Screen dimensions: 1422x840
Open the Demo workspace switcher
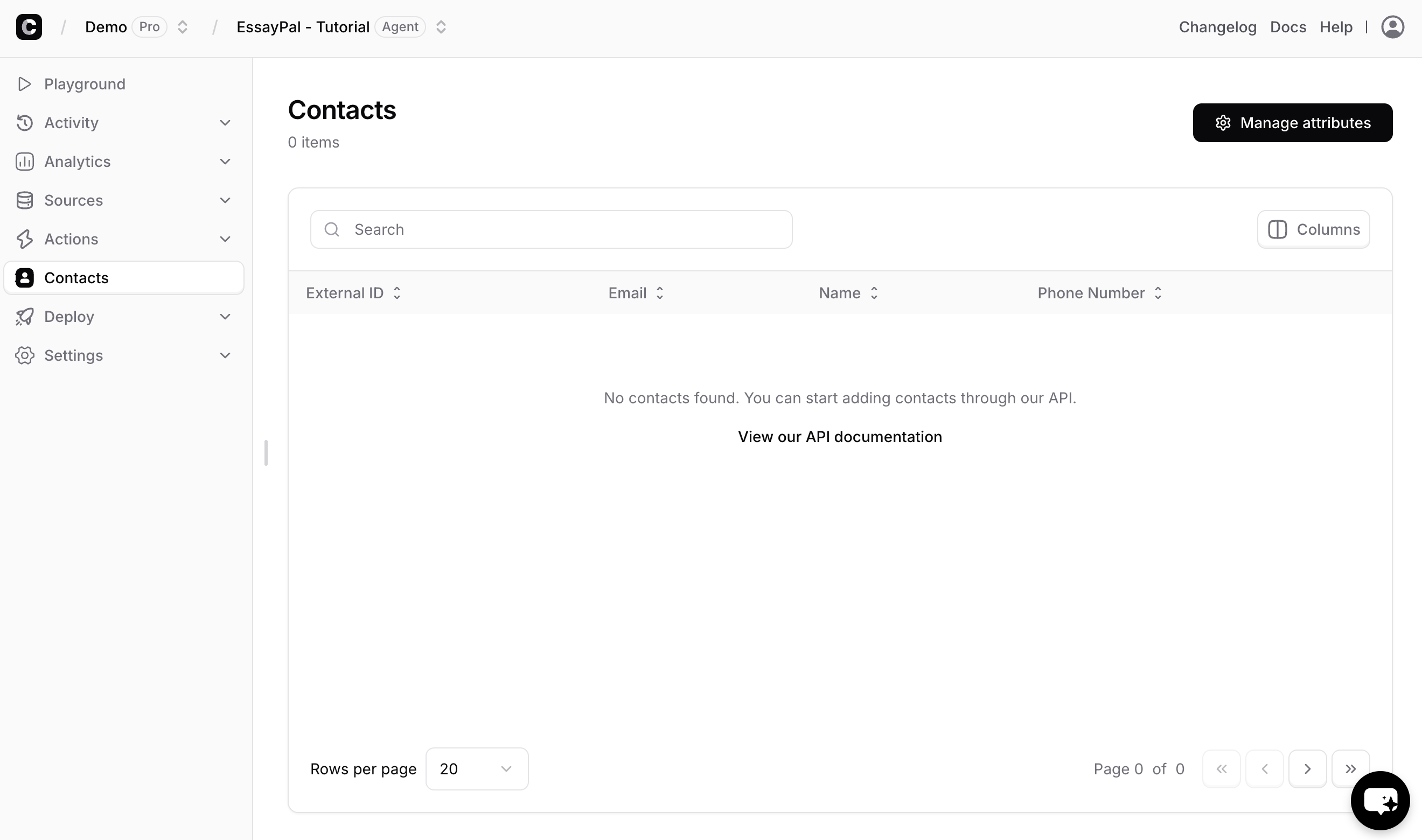182,26
